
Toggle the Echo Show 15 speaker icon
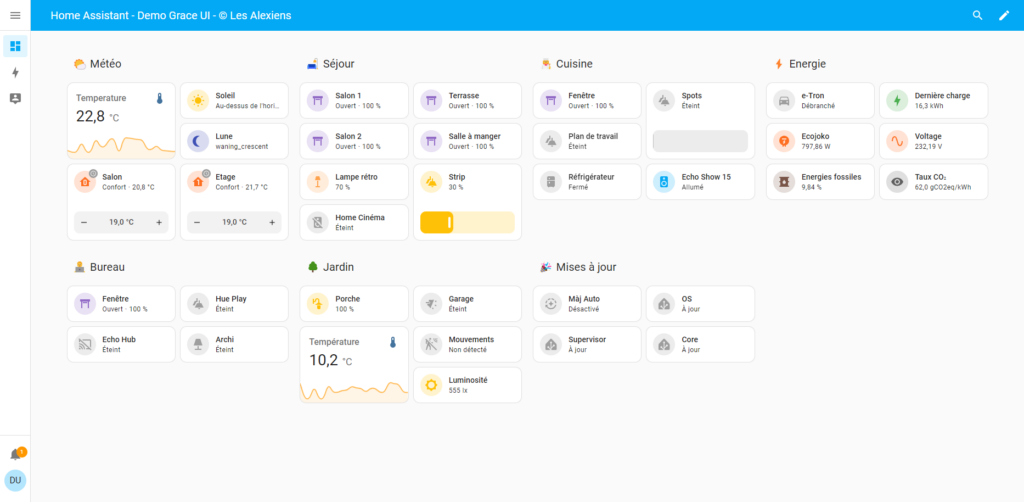click(x=664, y=182)
